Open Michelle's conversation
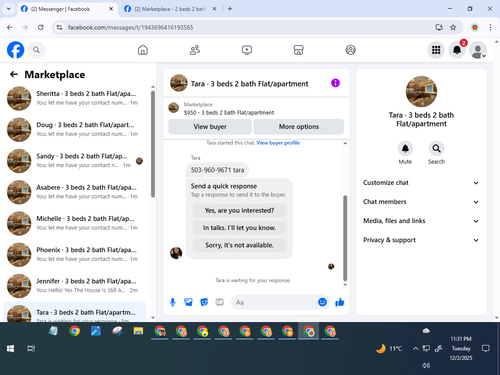The height and width of the screenshot is (375, 500). pos(75,223)
